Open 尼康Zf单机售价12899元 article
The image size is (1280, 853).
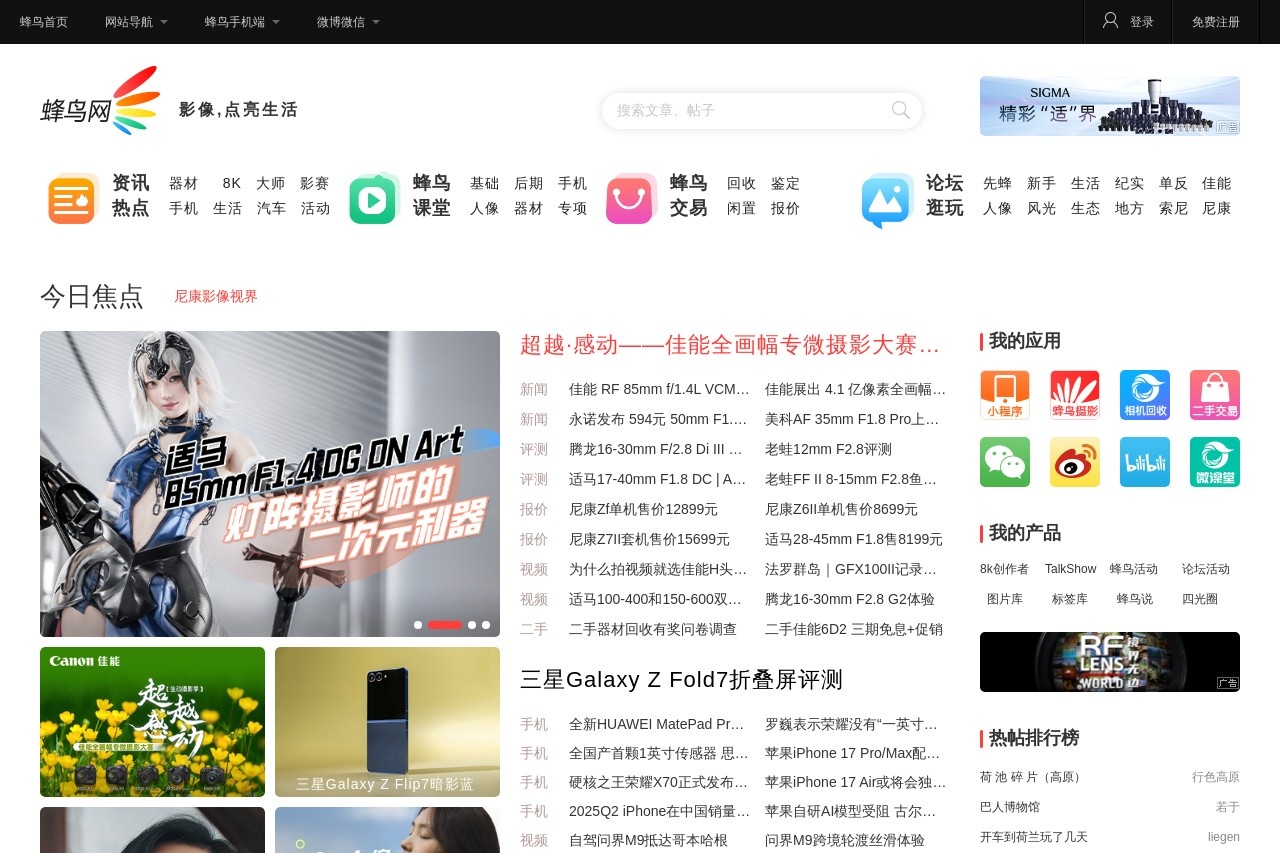coord(643,509)
